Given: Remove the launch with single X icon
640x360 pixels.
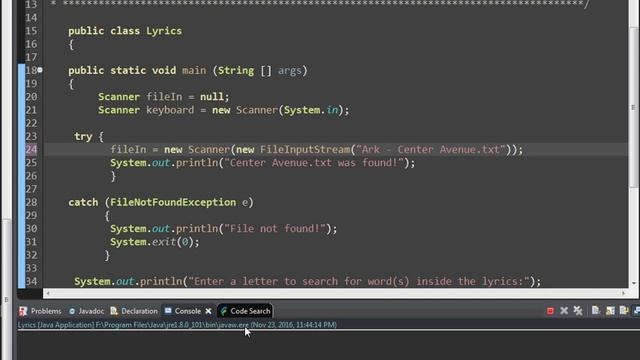Looking at the screenshot, I should [x=564, y=311].
